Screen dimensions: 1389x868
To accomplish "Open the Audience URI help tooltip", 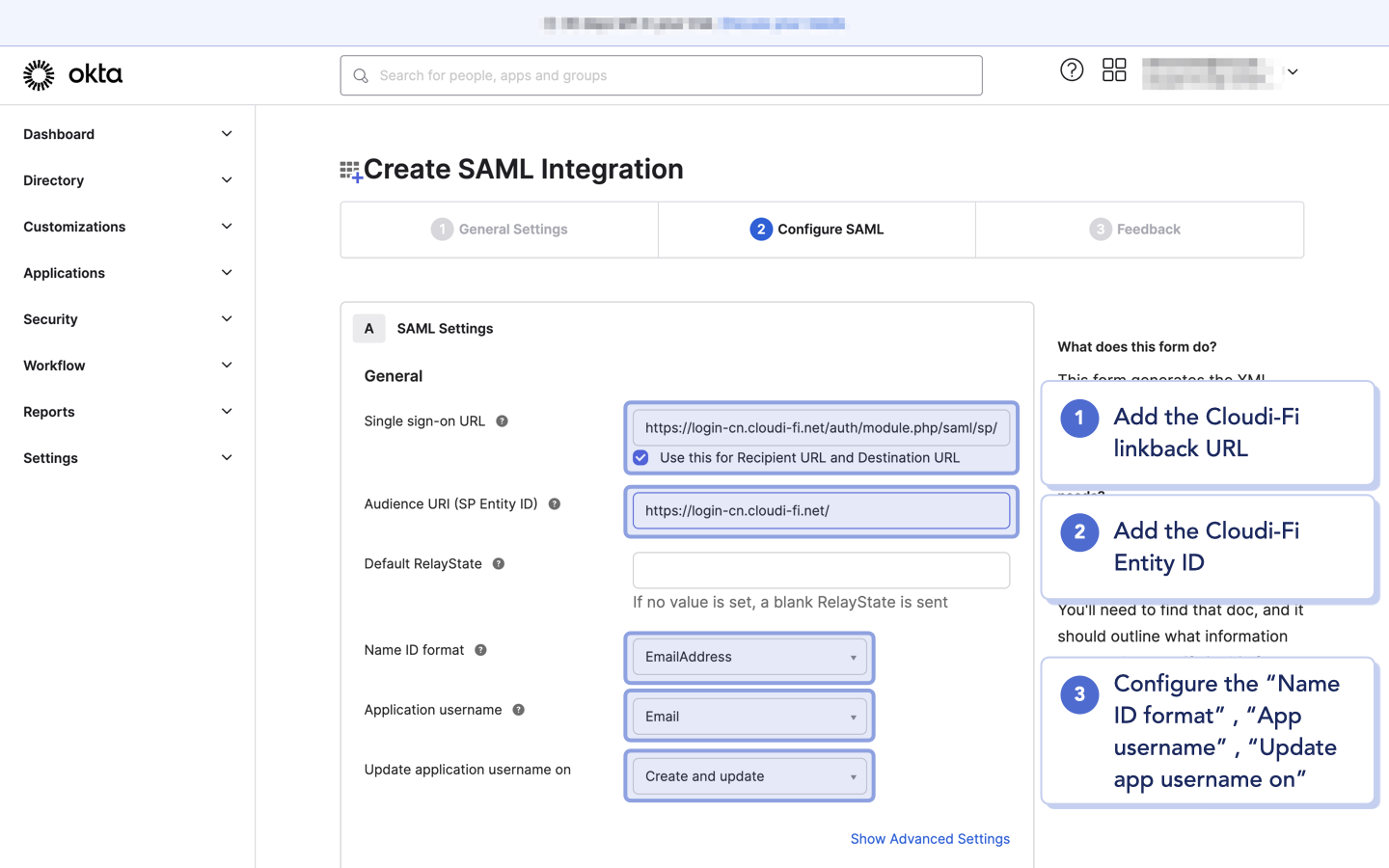I will coord(554,502).
